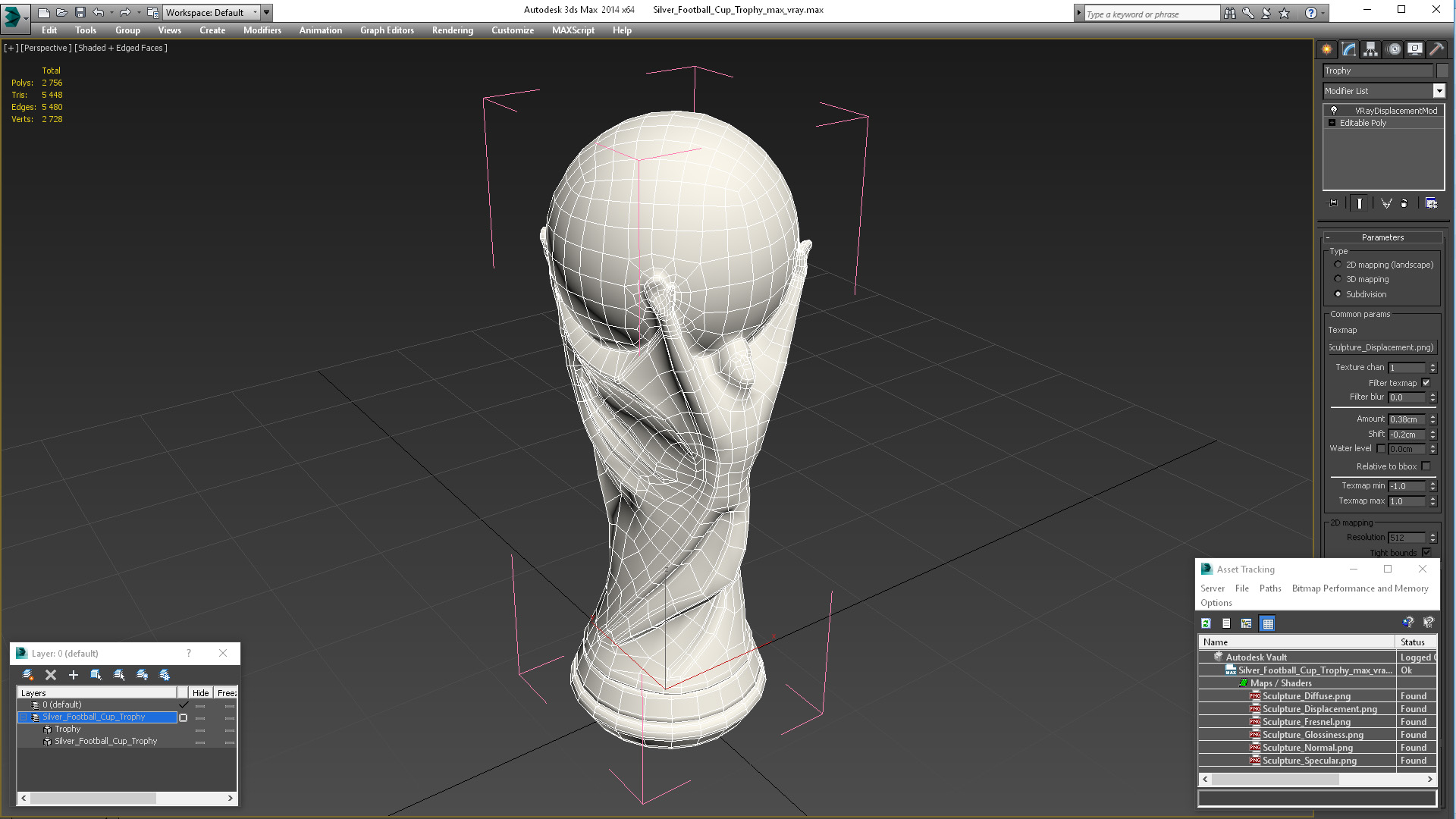Click the Amount spinner arrows

pos(1432,419)
